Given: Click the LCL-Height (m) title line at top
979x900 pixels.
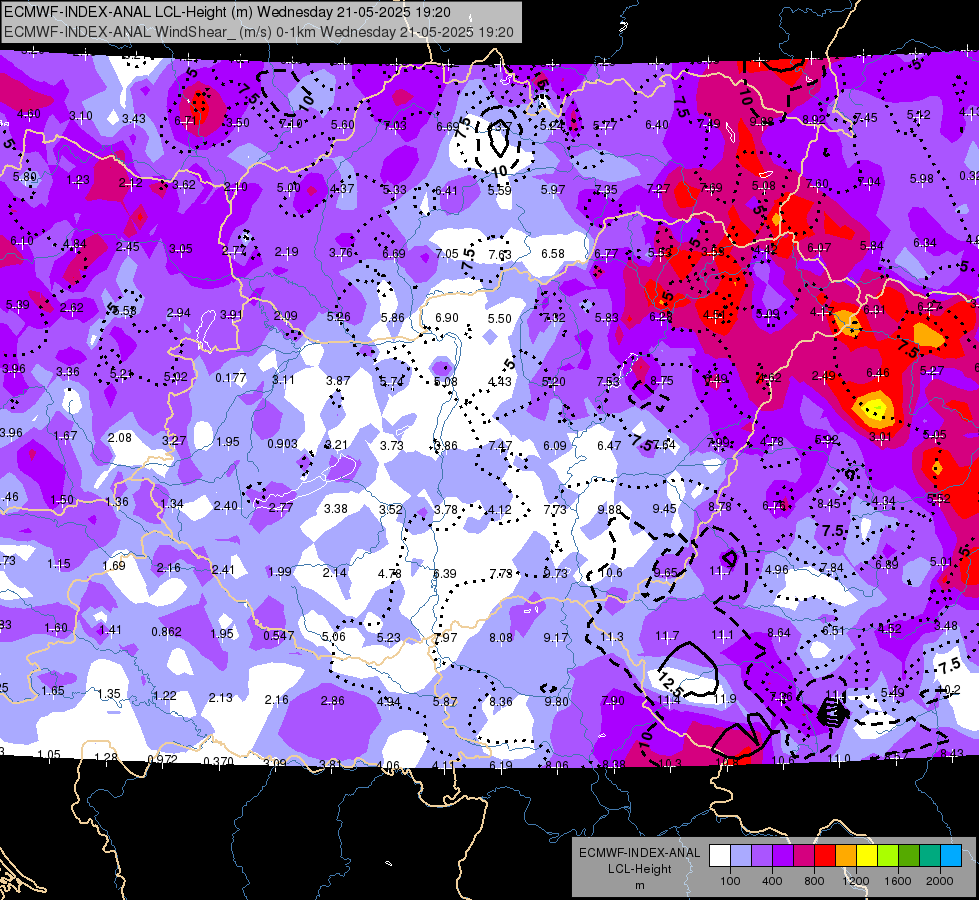Looking at the screenshot, I should click(227, 12).
